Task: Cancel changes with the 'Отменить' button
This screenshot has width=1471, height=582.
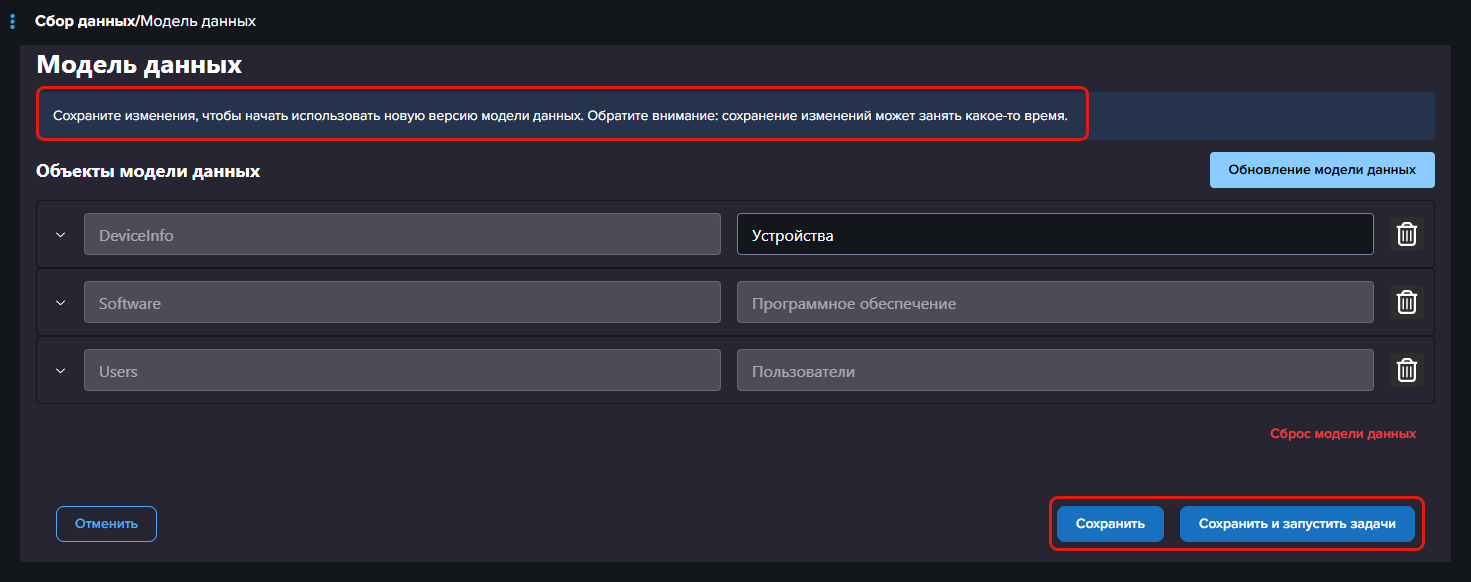Action: click(x=106, y=524)
